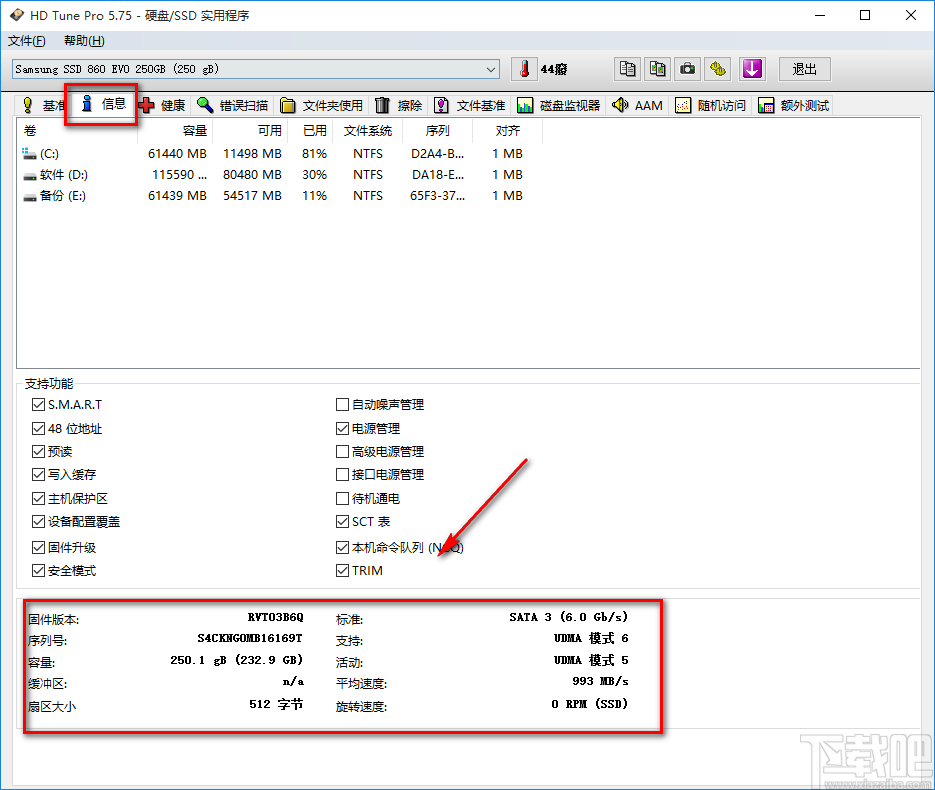Image resolution: width=935 pixels, height=790 pixels.
Task: Click the C: drive volume icon
Action: (29, 154)
